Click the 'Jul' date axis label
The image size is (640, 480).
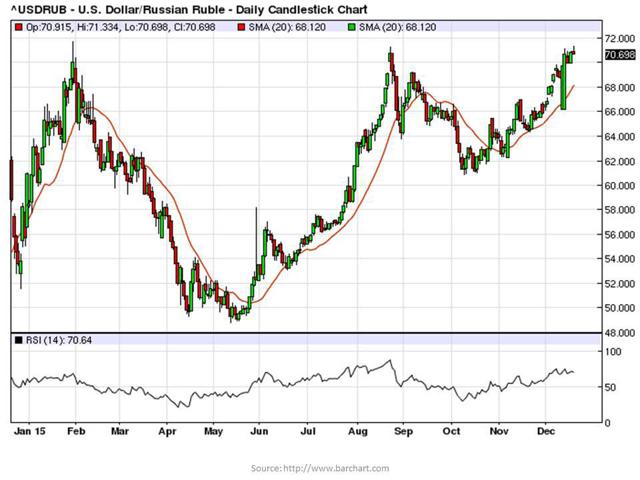click(308, 431)
